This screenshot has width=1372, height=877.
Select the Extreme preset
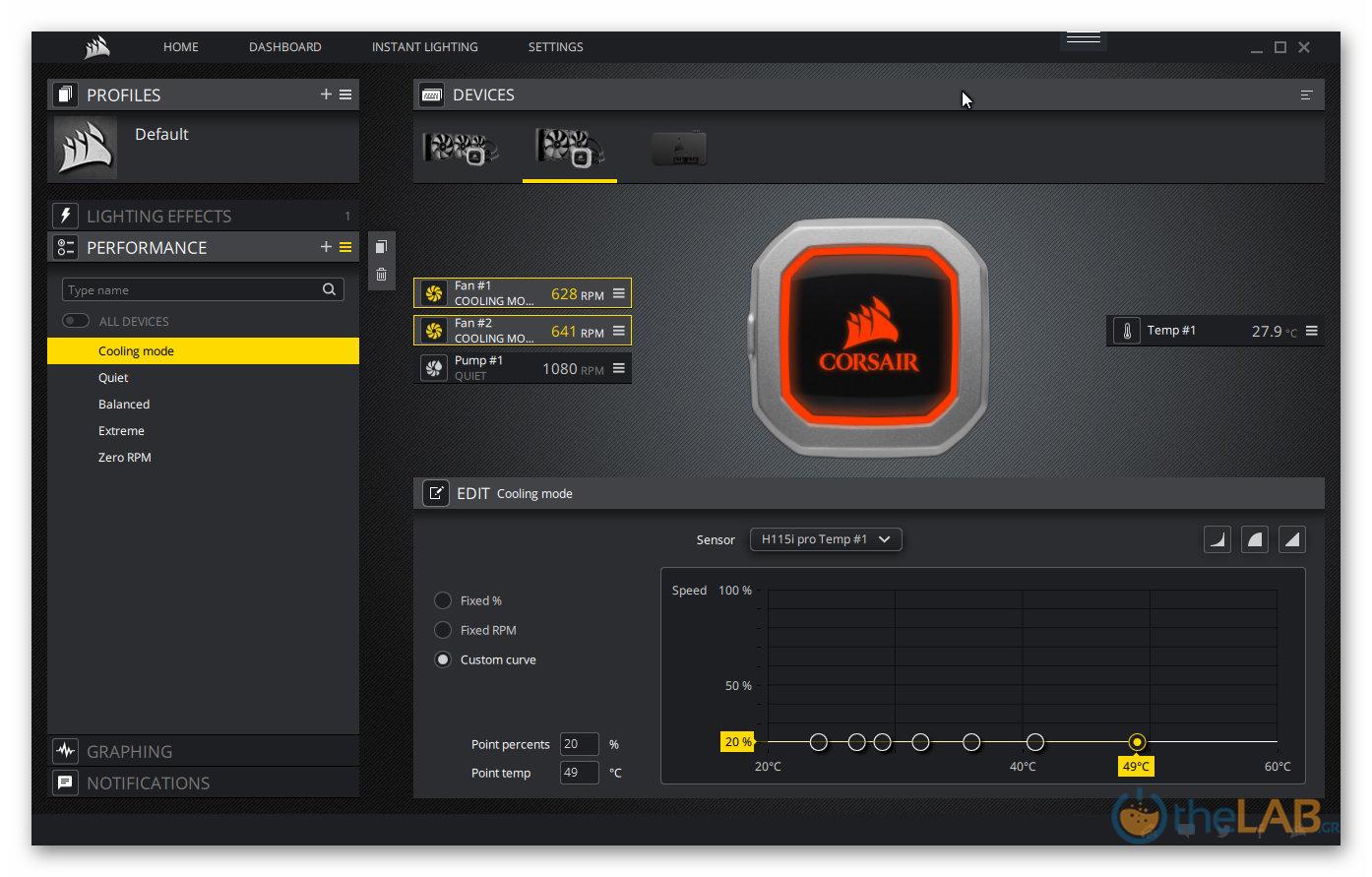click(203, 430)
